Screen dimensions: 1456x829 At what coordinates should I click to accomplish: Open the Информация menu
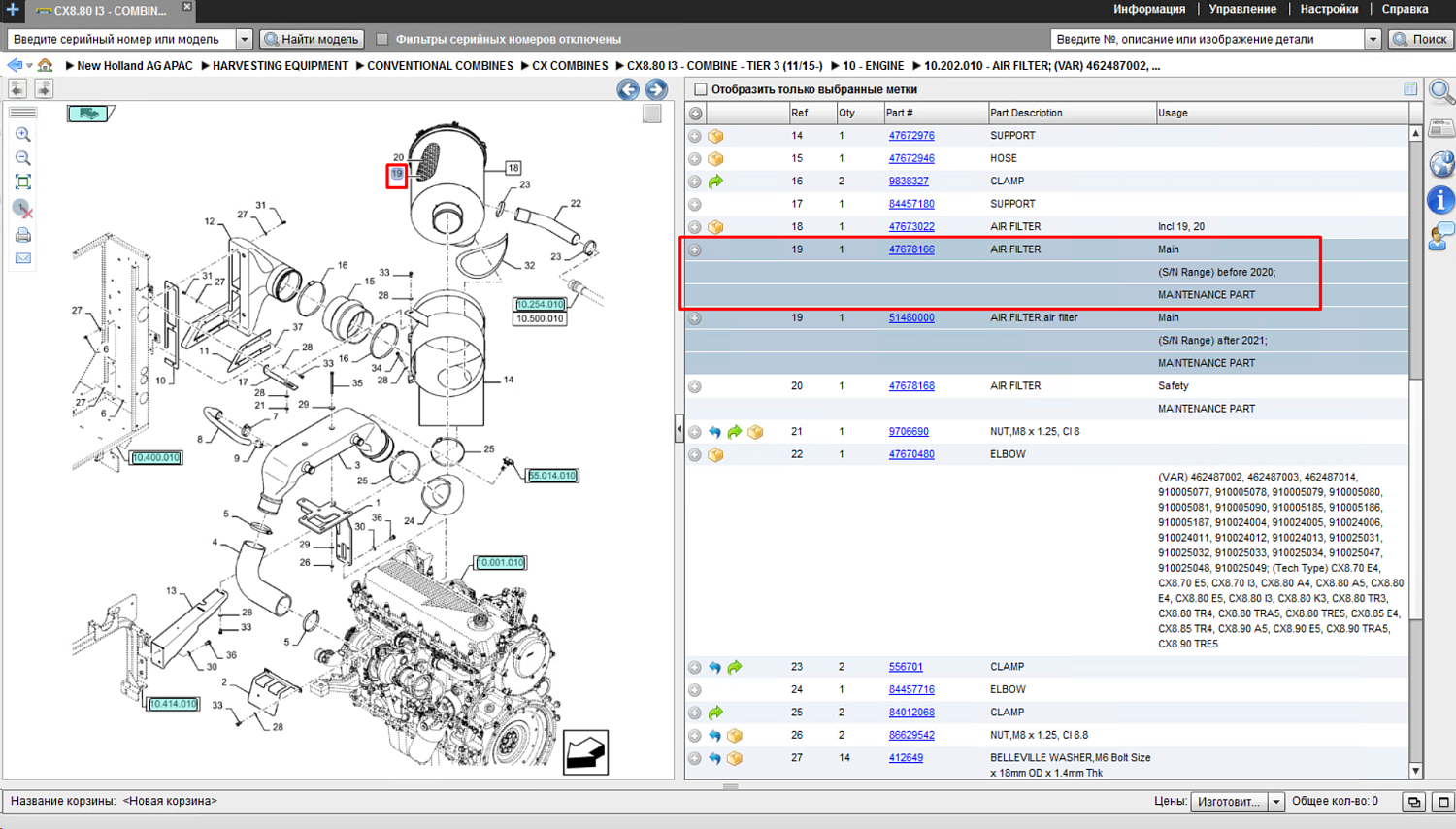(1149, 10)
